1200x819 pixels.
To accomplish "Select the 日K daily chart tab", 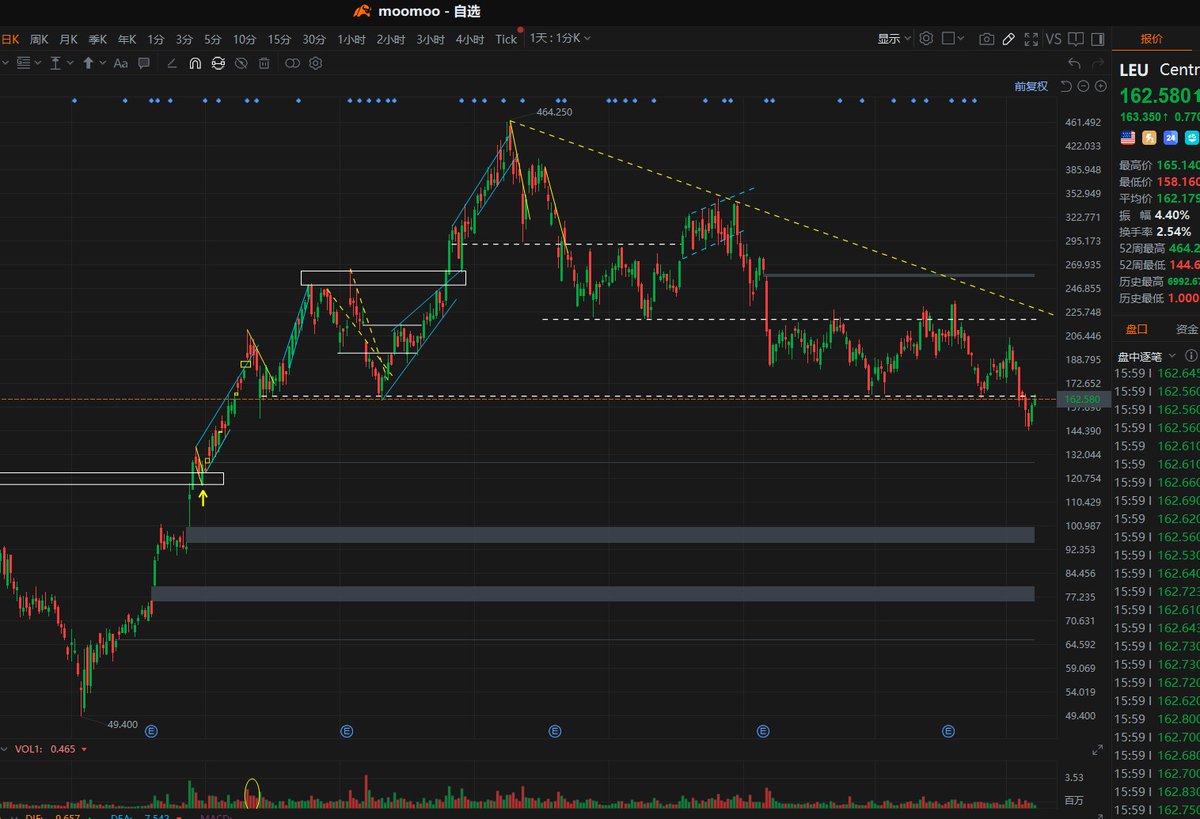I will tap(10, 39).
